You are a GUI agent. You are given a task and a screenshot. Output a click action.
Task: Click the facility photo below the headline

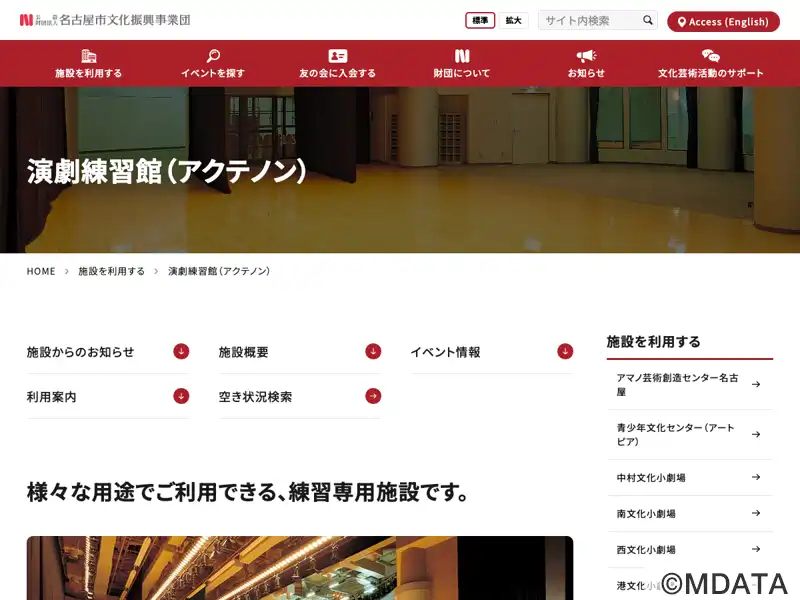300,568
